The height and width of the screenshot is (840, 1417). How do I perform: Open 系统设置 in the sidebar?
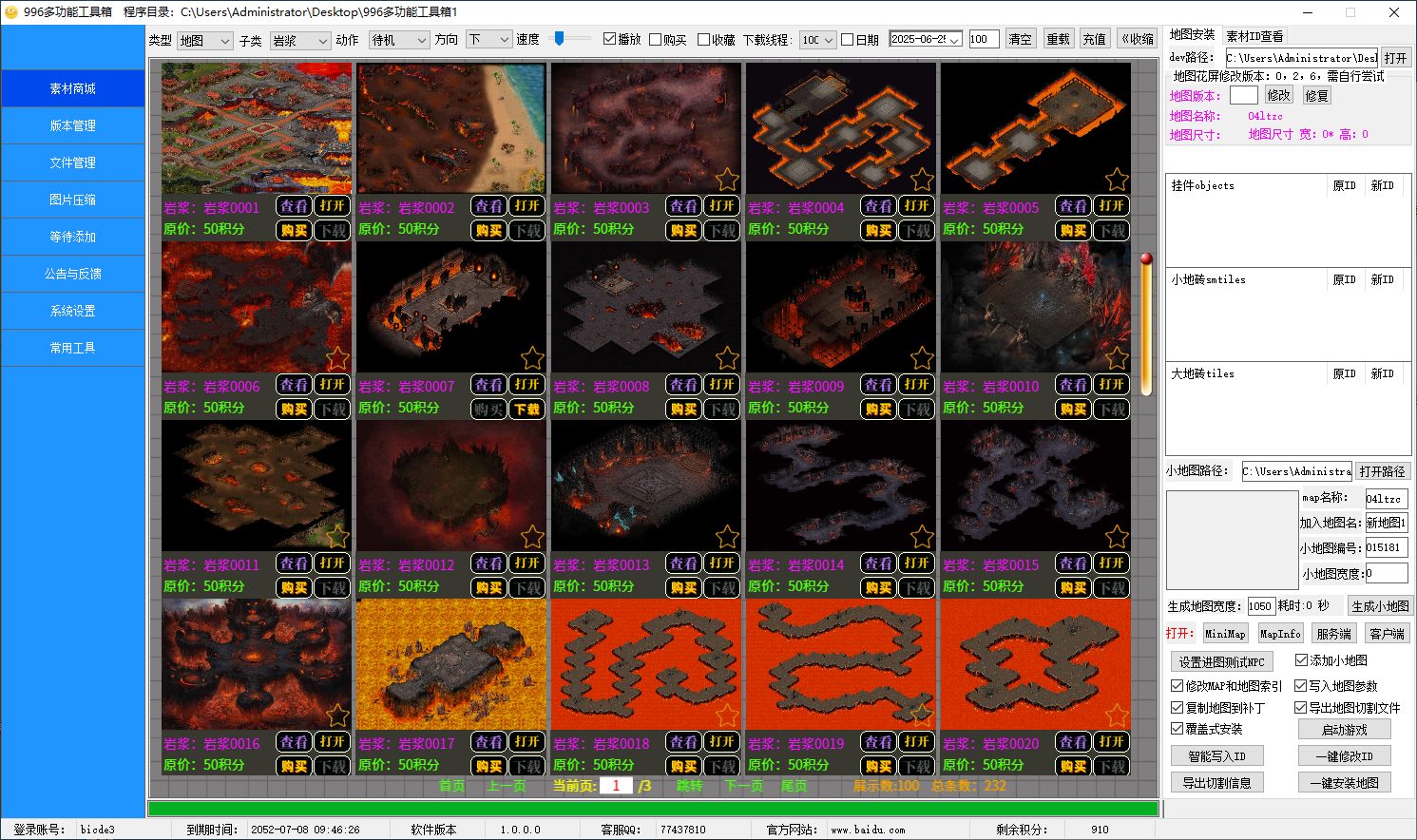pos(72,311)
